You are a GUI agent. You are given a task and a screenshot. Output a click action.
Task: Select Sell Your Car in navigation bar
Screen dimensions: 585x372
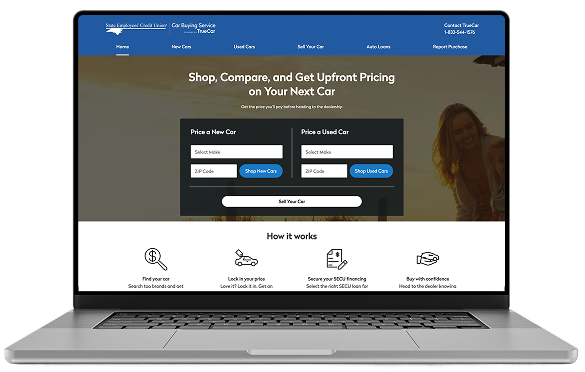tap(310, 47)
